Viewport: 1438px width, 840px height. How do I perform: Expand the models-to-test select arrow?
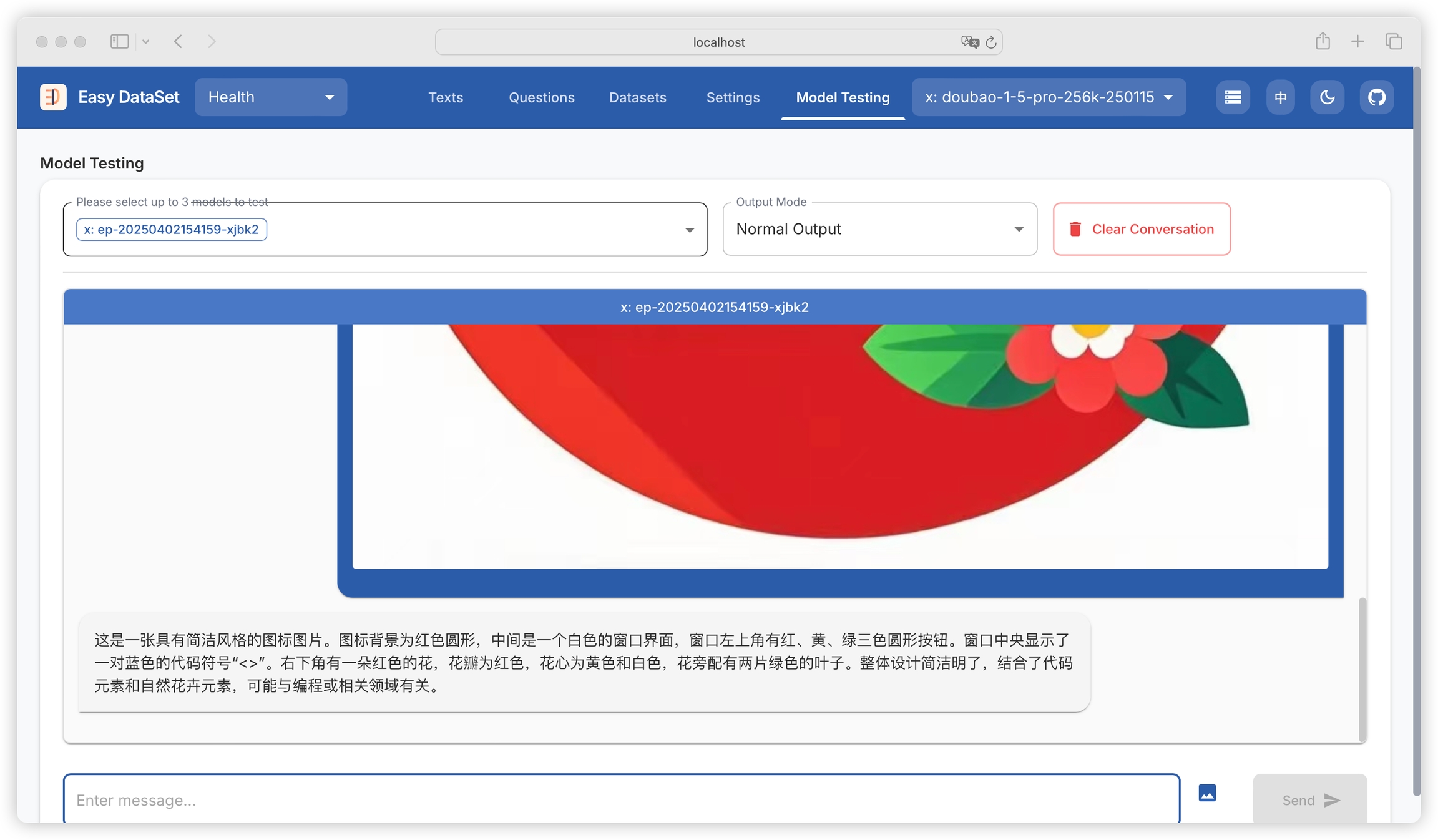tap(689, 230)
